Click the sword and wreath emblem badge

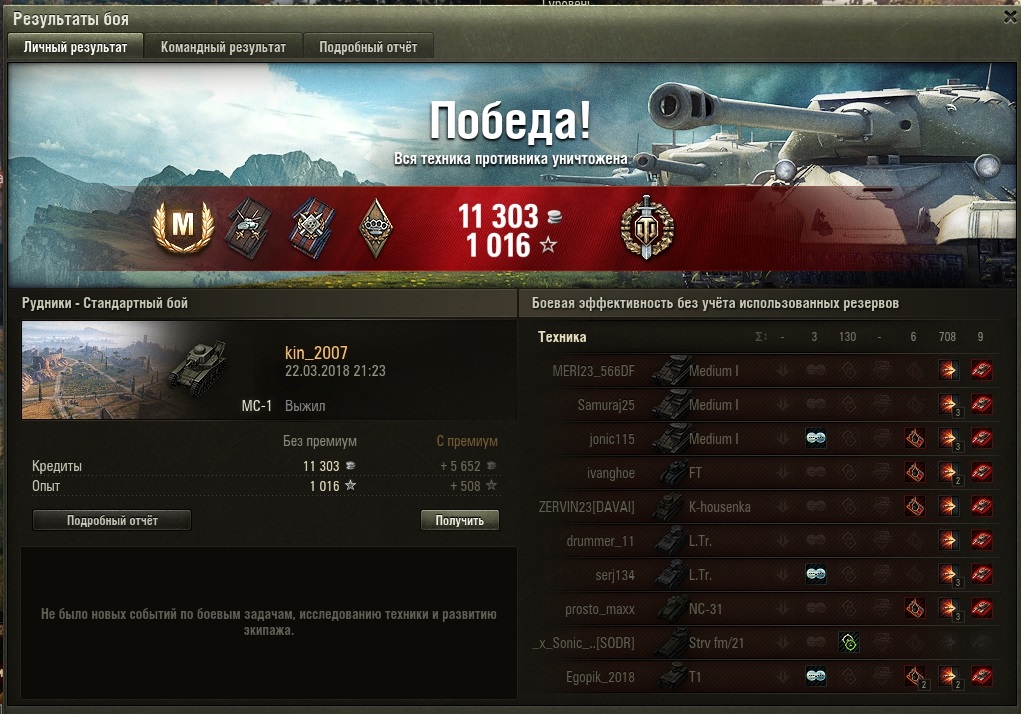point(647,227)
